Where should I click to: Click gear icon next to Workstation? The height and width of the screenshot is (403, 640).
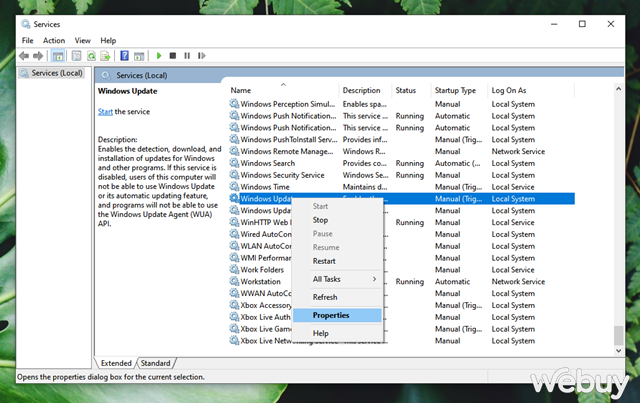[234, 281]
